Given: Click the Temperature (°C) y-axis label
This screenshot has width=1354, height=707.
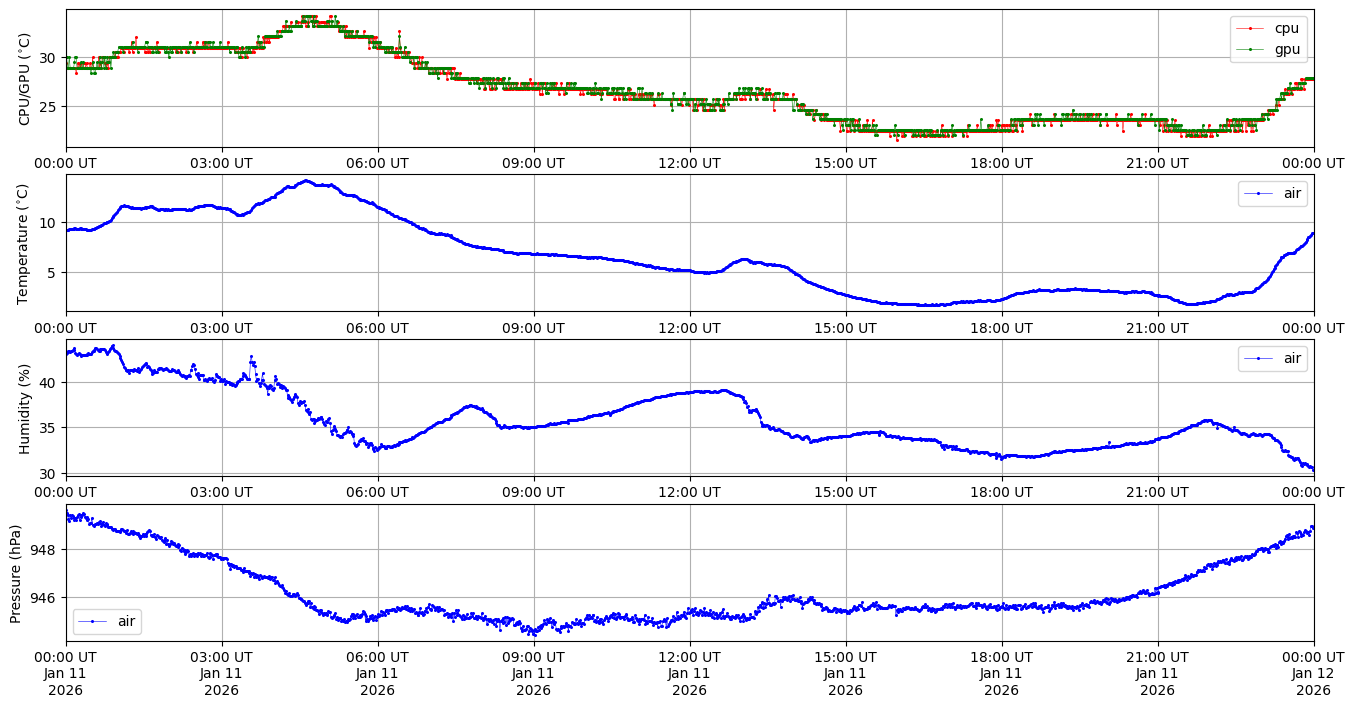Looking at the screenshot, I should [25, 243].
